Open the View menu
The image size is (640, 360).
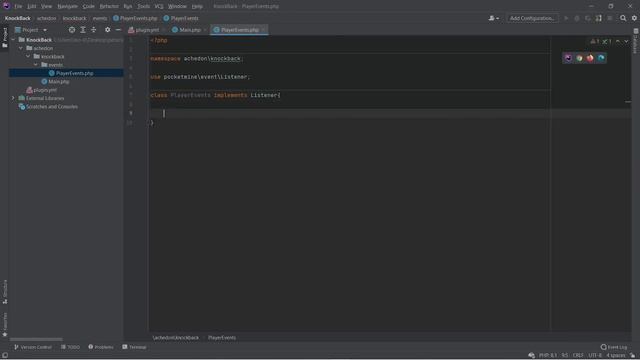(46, 6)
